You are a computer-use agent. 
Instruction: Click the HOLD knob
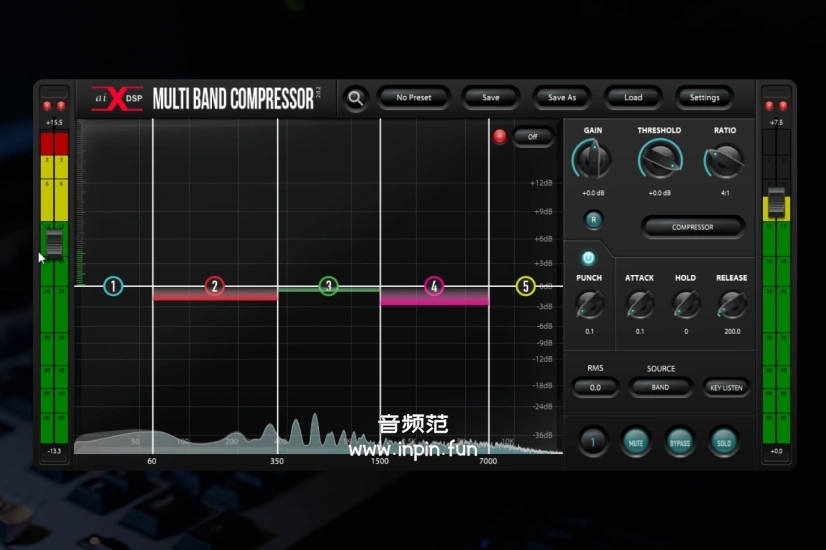(685, 305)
